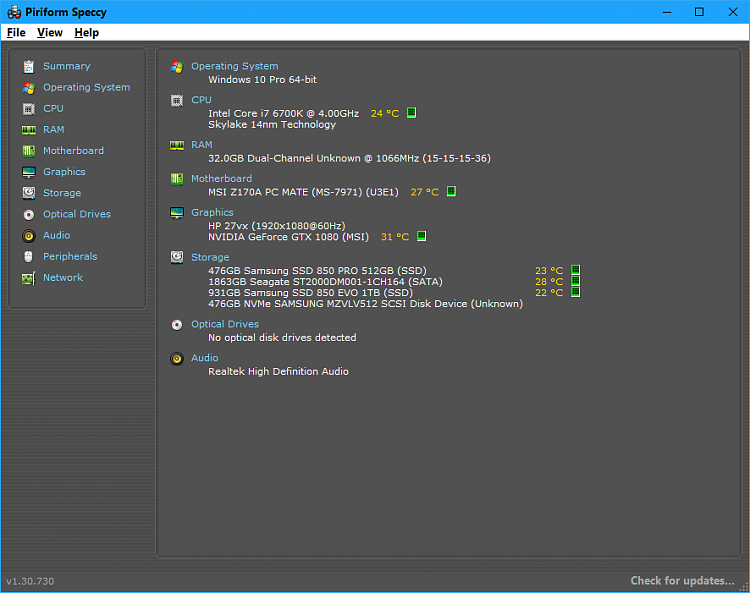This screenshot has height=593, width=750.
Task: Show Motherboard details from sidebar
Action: tap(73, 151)
